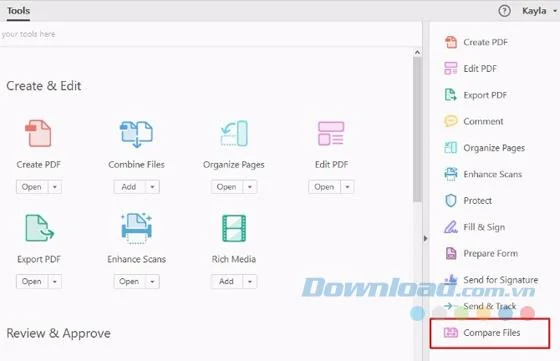Click the Protect shield icon

tap(451, 200)
